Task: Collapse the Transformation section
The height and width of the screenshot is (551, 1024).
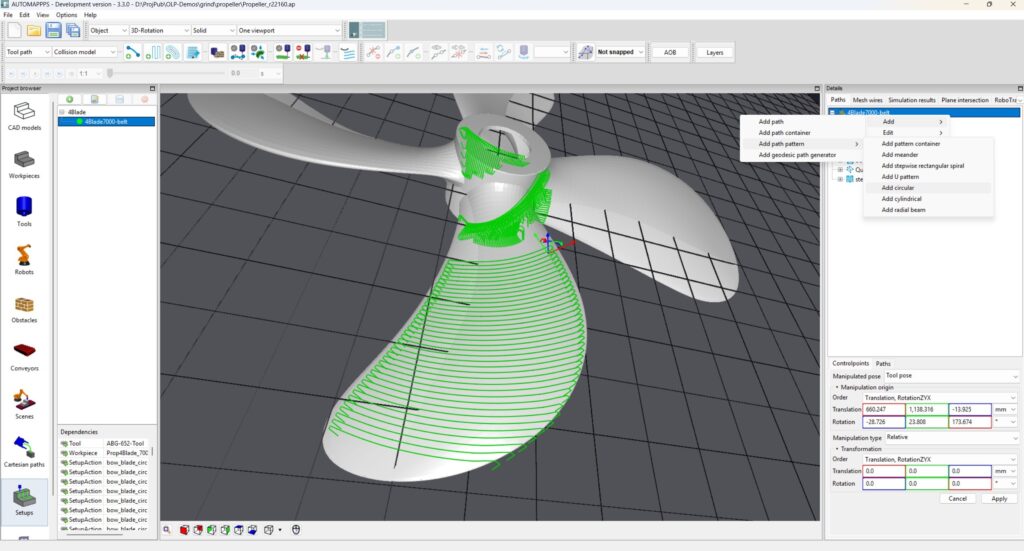Action: (837, 449)
